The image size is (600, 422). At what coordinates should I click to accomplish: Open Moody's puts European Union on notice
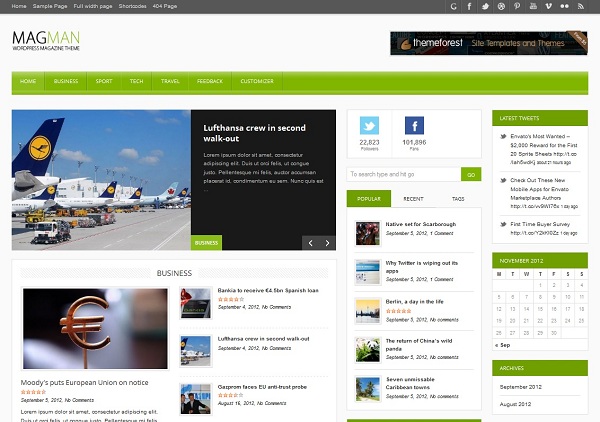pos(85,382)
